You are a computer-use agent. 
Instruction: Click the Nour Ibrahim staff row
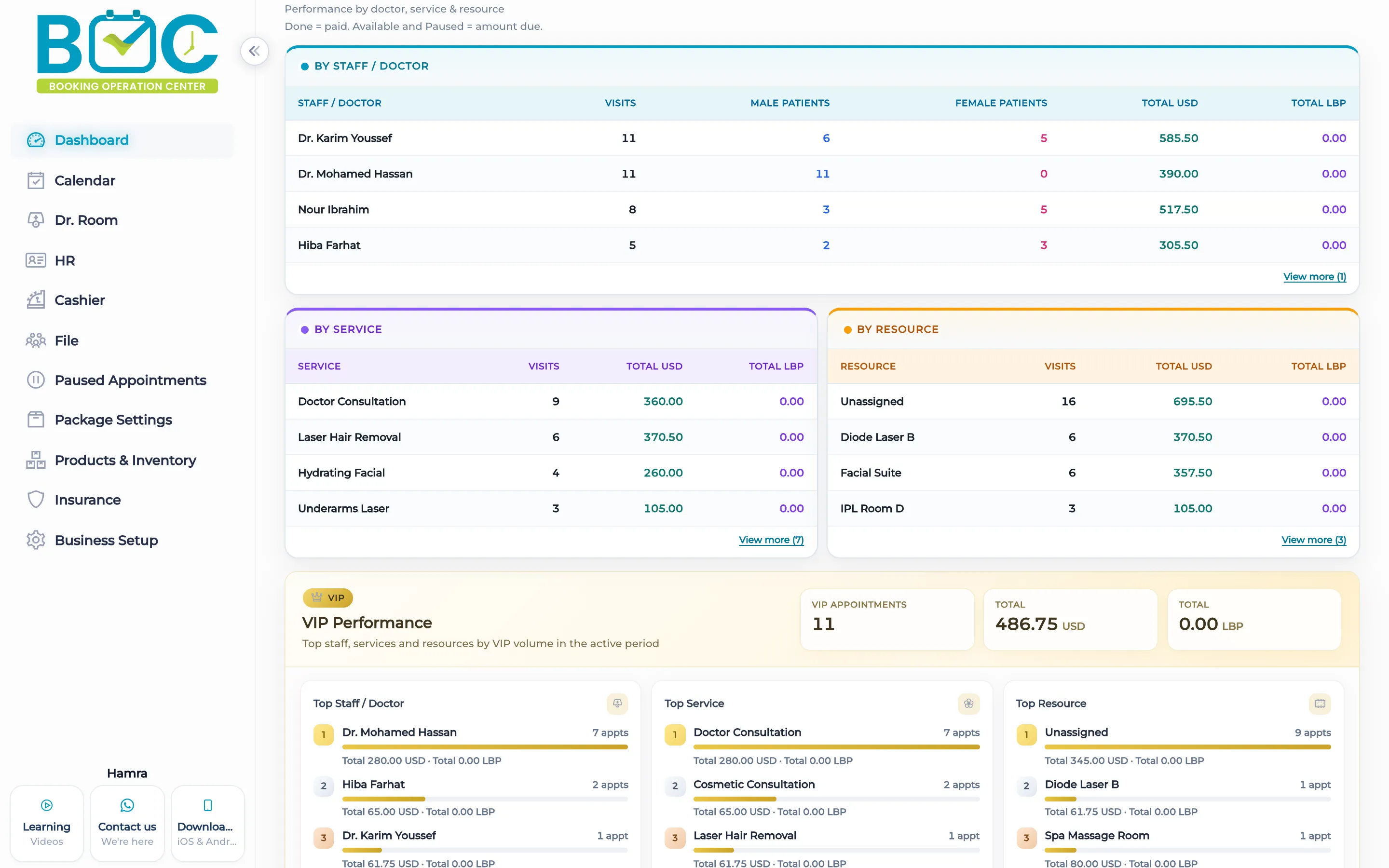(x=822, y=210)
